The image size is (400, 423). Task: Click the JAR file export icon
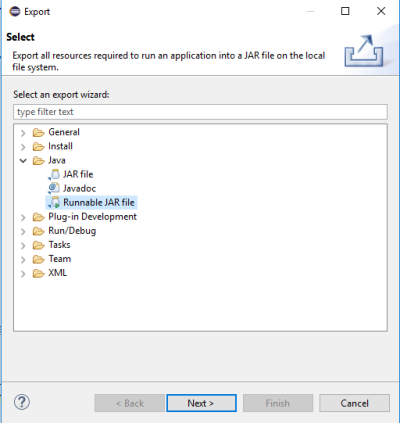[x=54, y=174]
